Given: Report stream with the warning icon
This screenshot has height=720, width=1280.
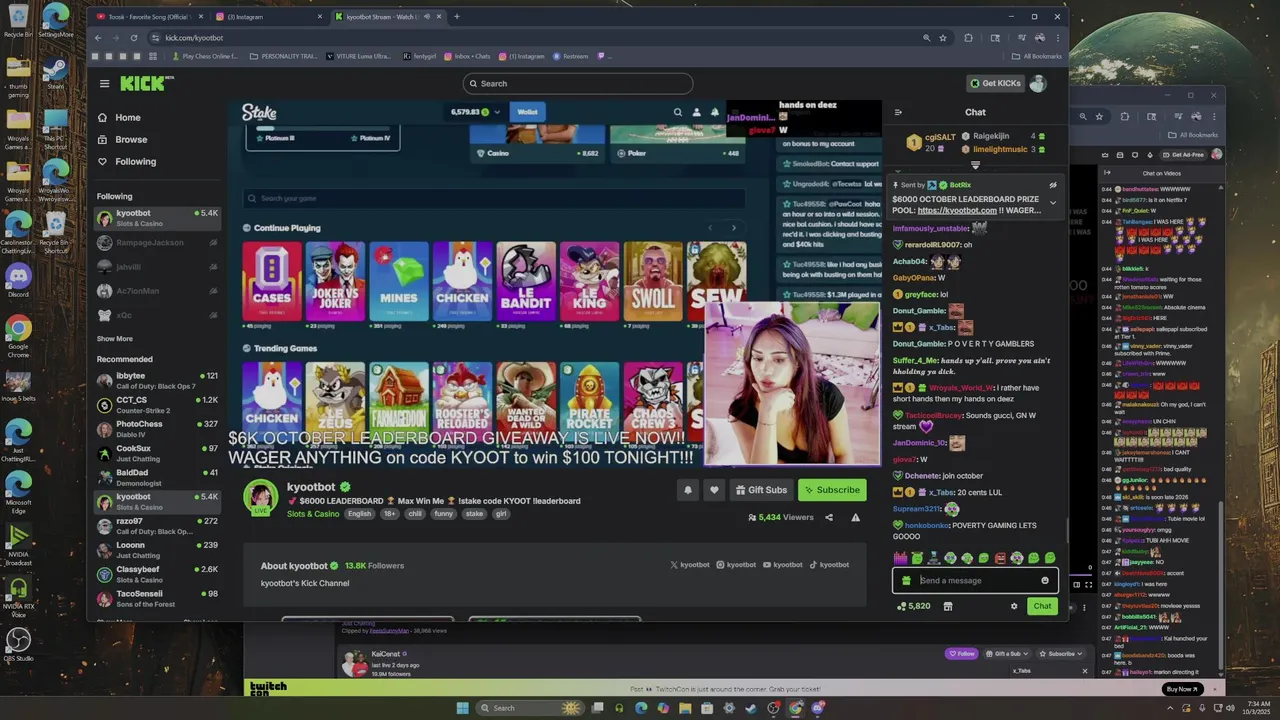Looking at the screenshot, I should pyautogui.click(x=855, y=517).
